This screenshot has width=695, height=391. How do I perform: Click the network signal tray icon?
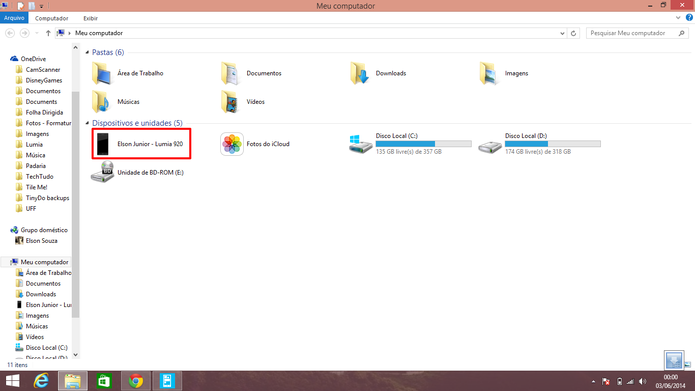[x=631, y=382]
